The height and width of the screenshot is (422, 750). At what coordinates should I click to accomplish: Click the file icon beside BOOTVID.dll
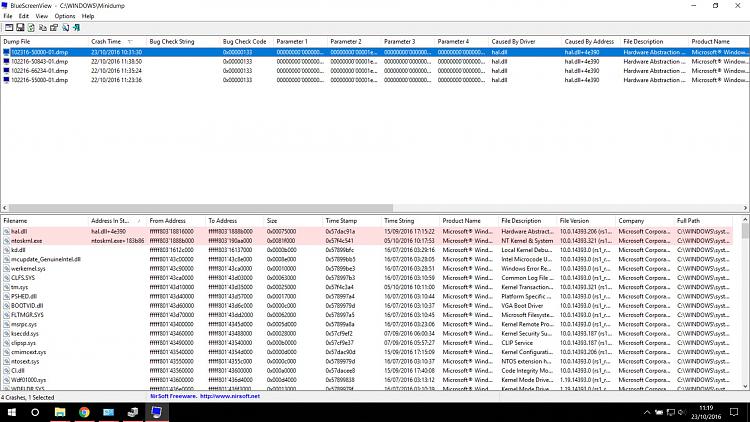6,306
